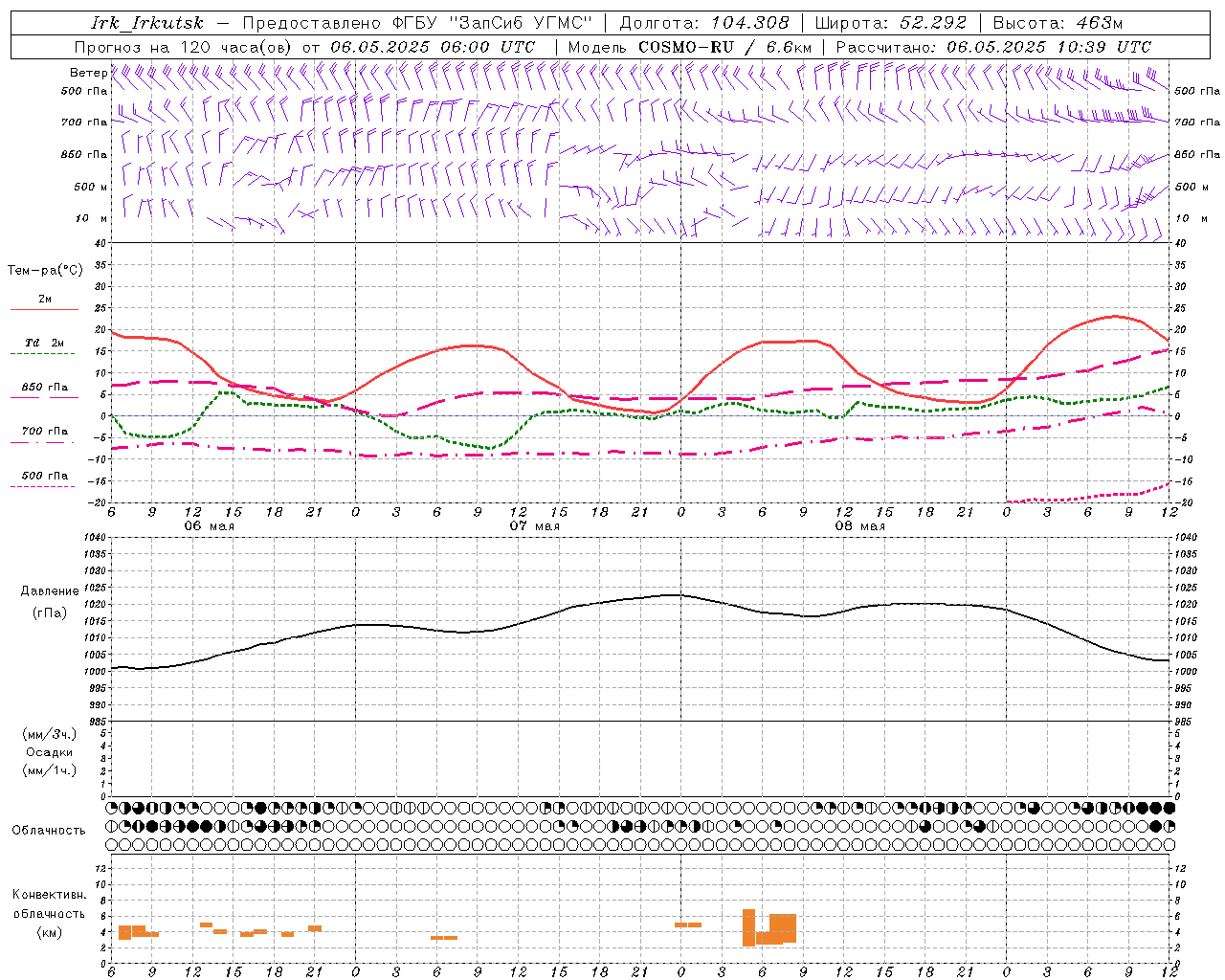The width and height of the screenshot is (1225, 980).
Task: Click the Широта: 52.292 value
Action: [x=891, y=23]
